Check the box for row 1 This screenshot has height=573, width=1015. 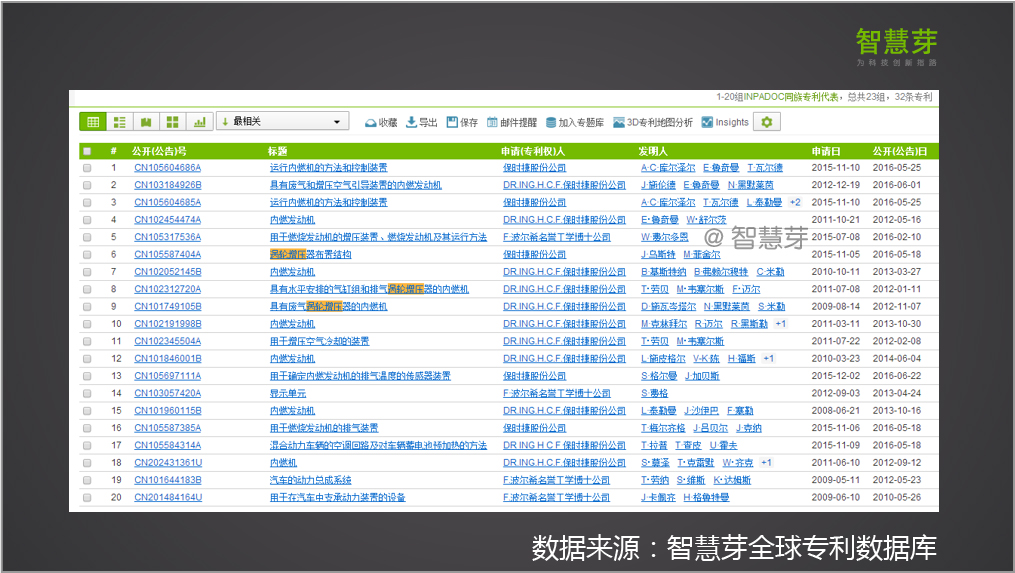(x=87, y=168)
